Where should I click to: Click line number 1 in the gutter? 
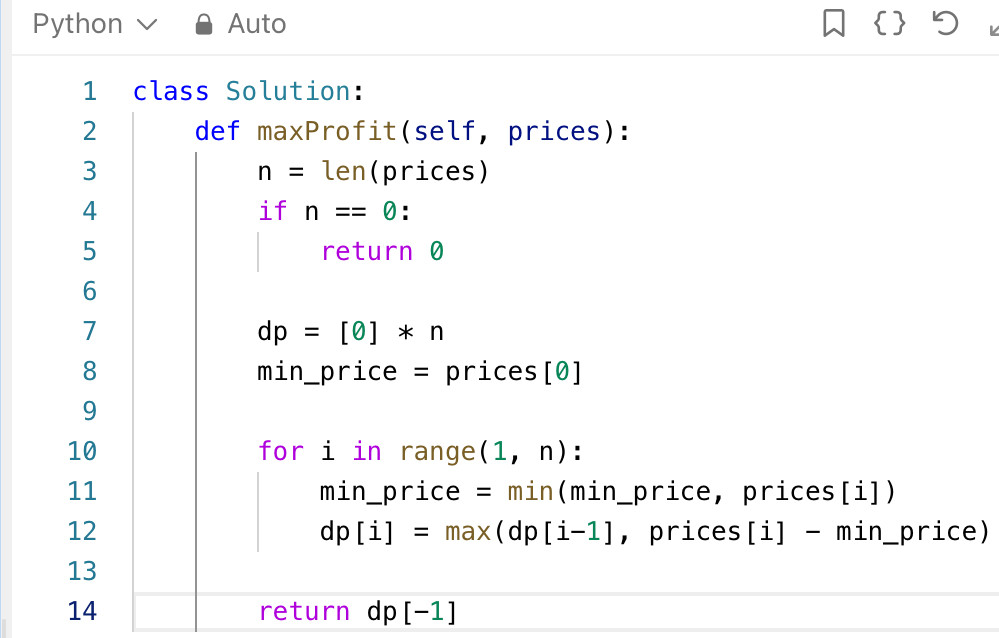coord(90,91)
